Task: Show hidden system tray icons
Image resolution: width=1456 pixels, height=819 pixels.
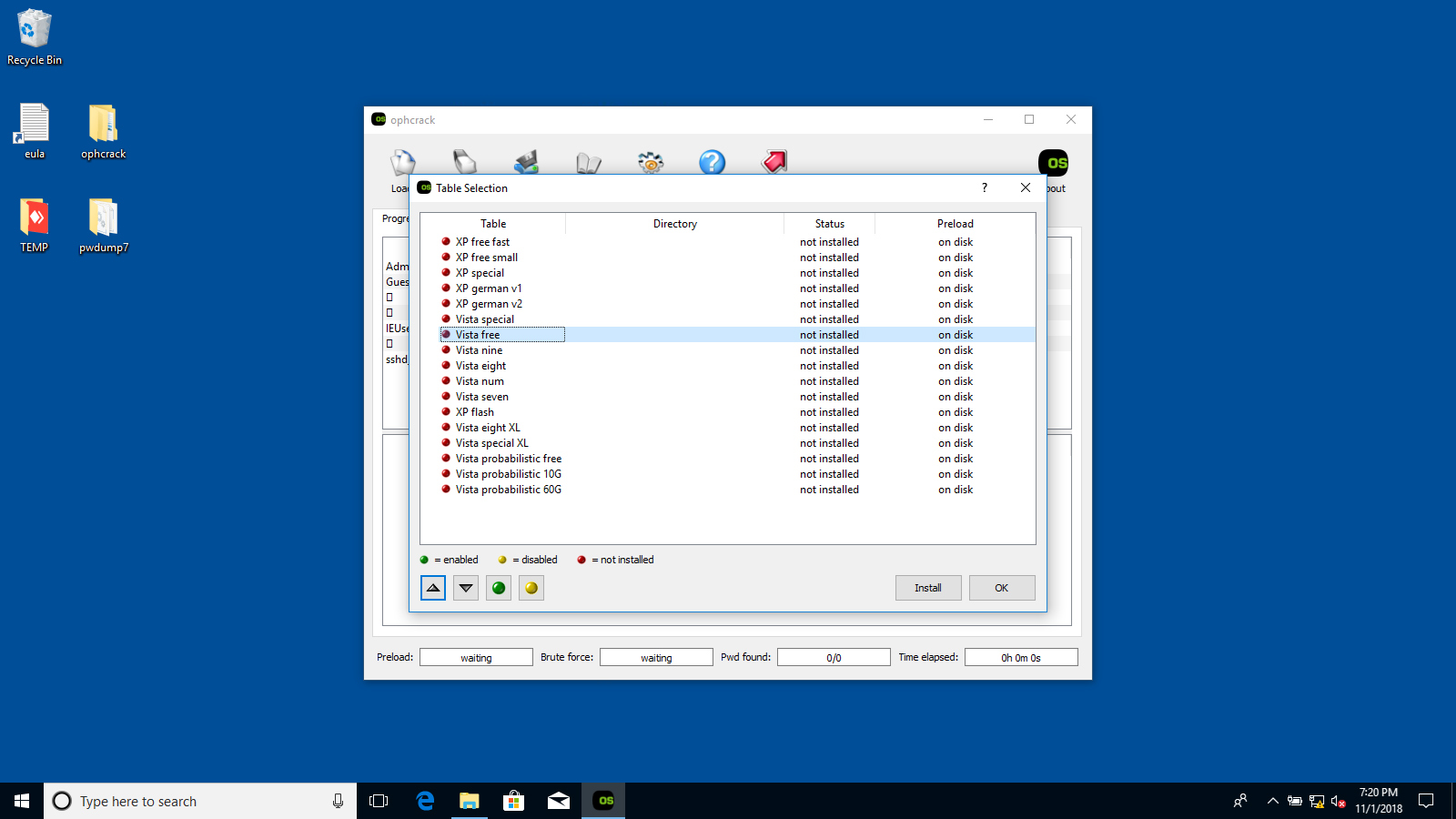Action: pyautogui.click(x=1272, y=801)
